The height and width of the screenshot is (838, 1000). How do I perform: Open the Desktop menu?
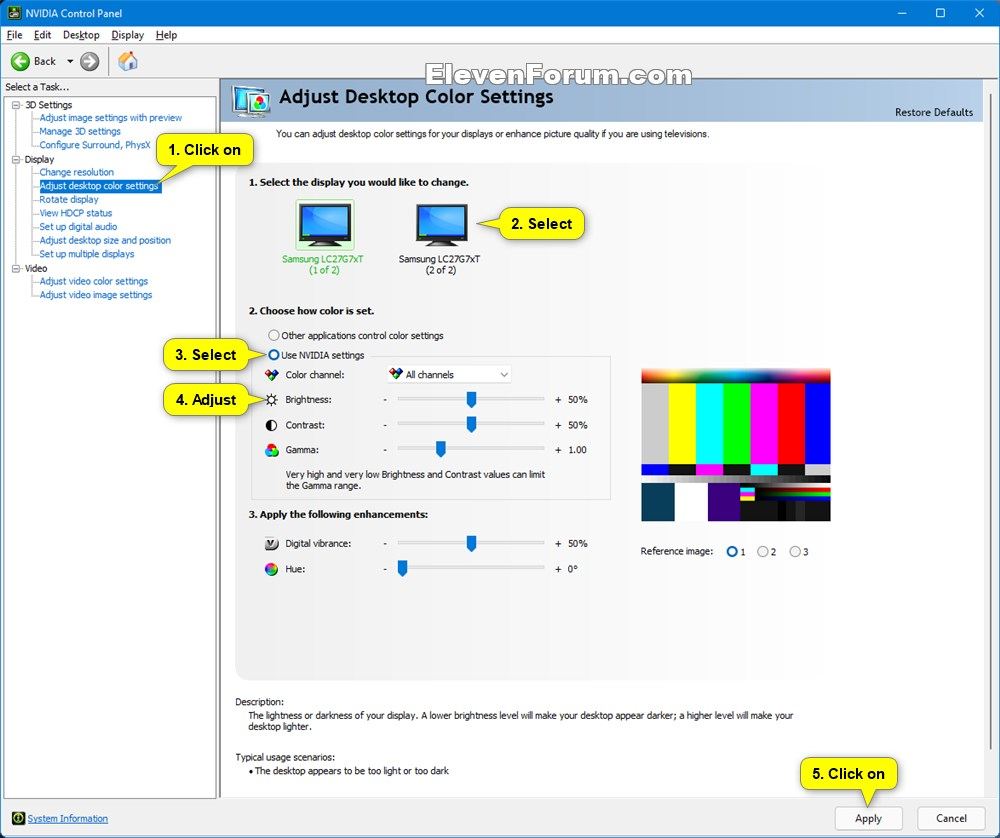[x=82, y=34]
